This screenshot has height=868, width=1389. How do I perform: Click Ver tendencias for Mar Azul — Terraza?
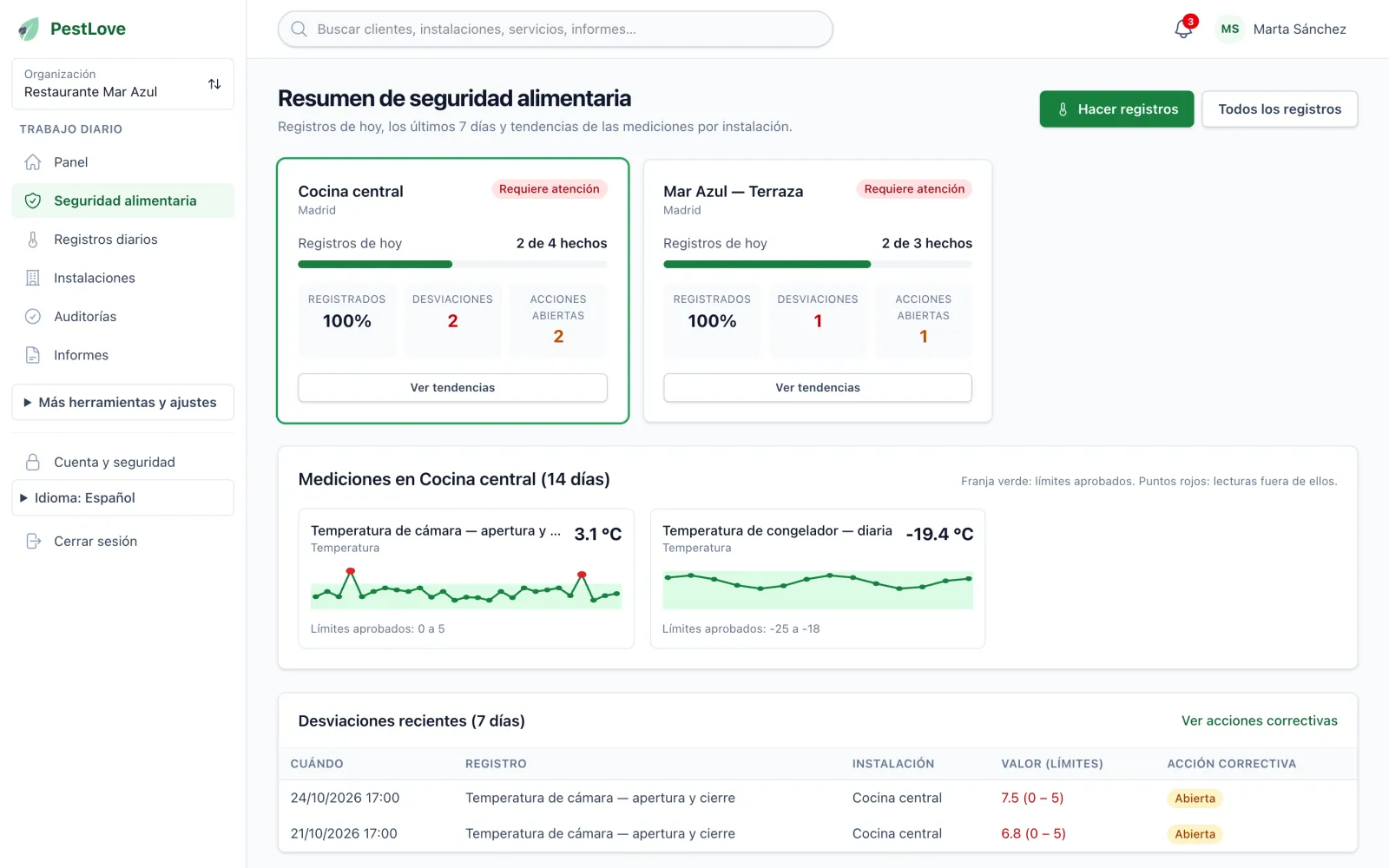tap(818, 388)
